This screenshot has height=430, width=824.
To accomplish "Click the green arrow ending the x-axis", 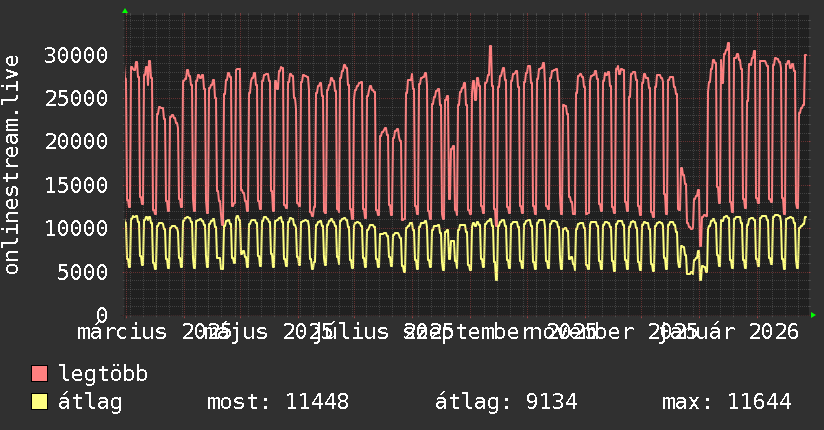I will (x=813, y=315).
